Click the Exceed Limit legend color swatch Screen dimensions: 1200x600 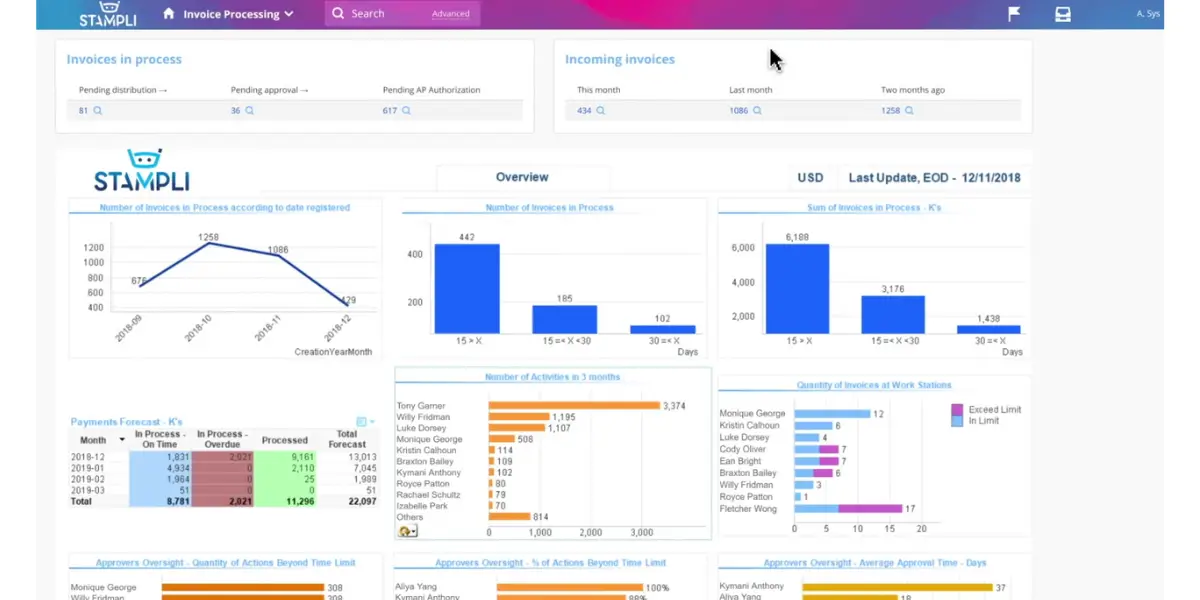point(957,410)
